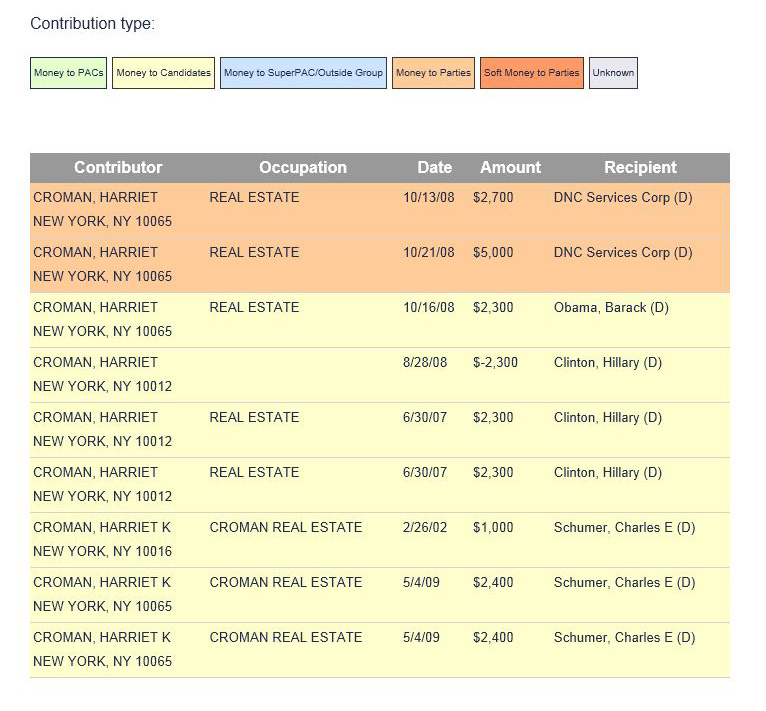The height and width of the screenshot is (711, 766).
Task: Click the Money to SuperPAC/Outside Group swatch
Action: coord(303,73)
